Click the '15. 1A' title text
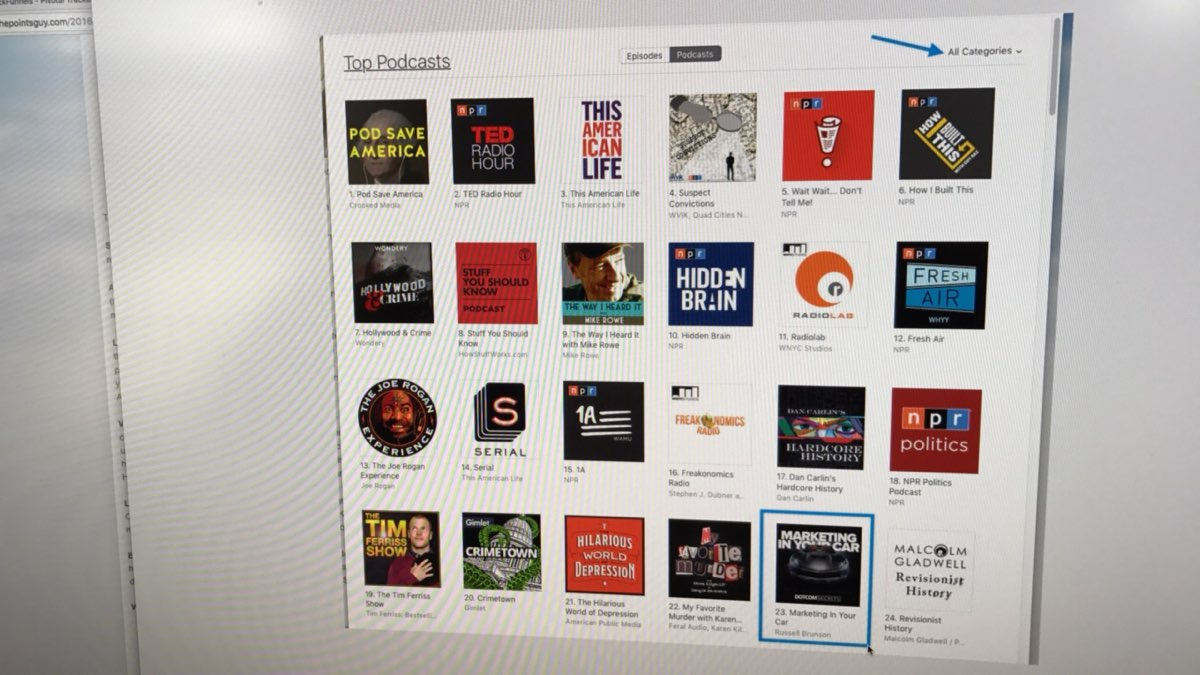The height and width of the screenshot is (675, 1200). [574, 468]
